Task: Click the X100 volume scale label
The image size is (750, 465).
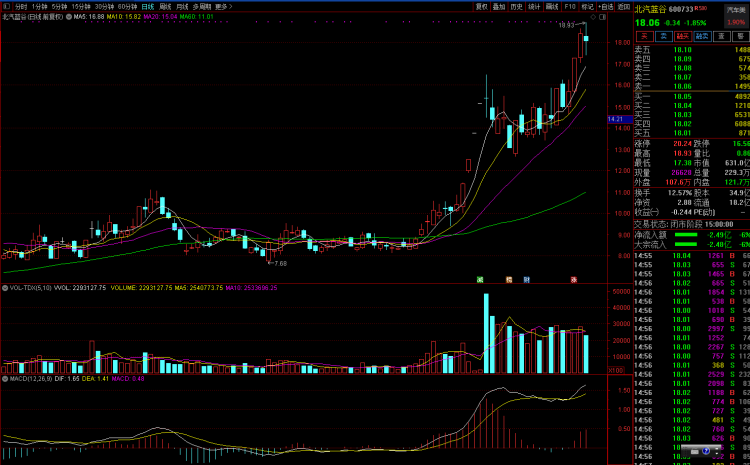Action: pyautogui.click(x=615, y=370)
